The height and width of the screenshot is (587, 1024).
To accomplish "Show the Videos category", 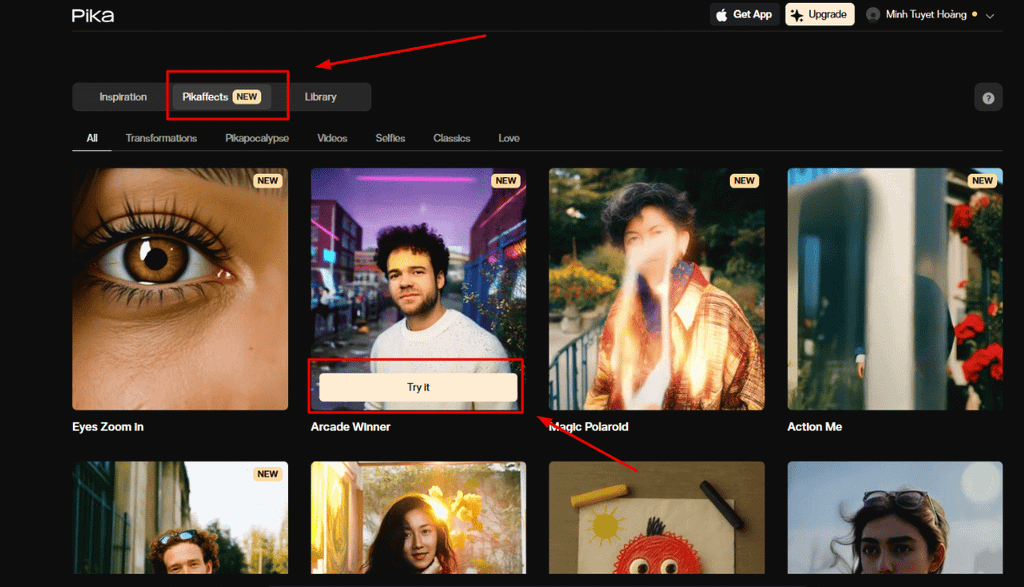I will (332, 138).
